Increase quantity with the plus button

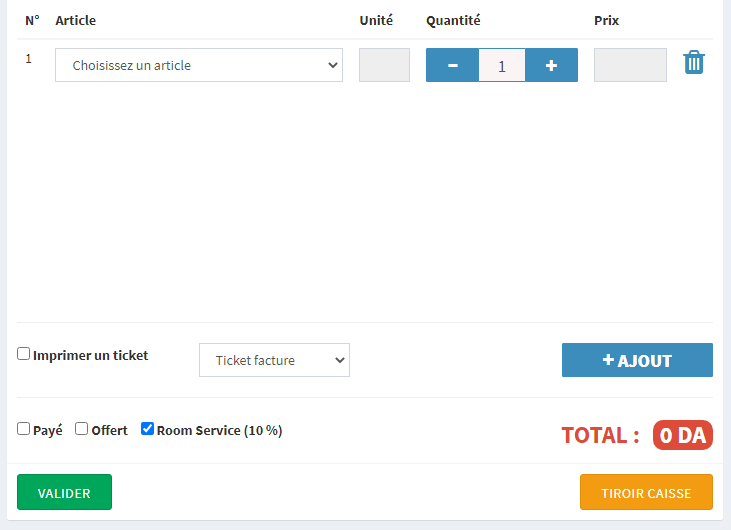tap(551, 65)
